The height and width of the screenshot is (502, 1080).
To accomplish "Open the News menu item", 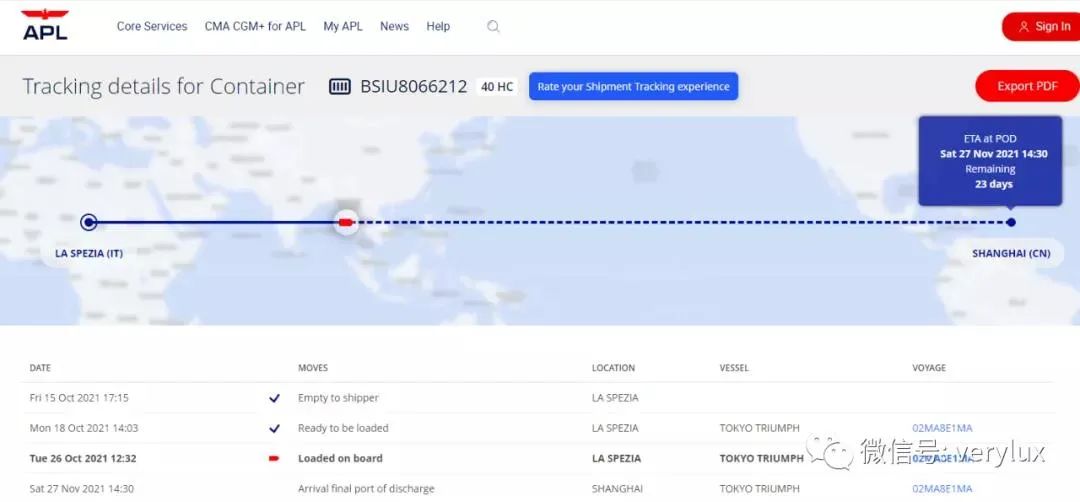I will 395,26.
